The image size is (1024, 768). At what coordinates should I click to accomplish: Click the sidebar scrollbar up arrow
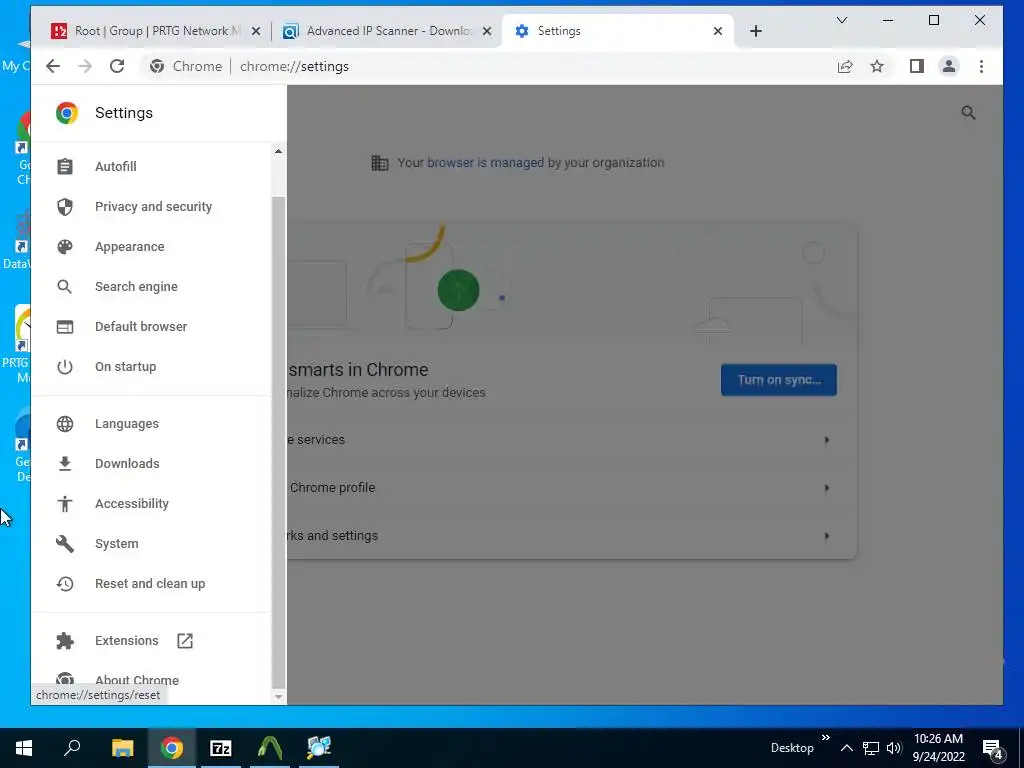coord(278,152)
